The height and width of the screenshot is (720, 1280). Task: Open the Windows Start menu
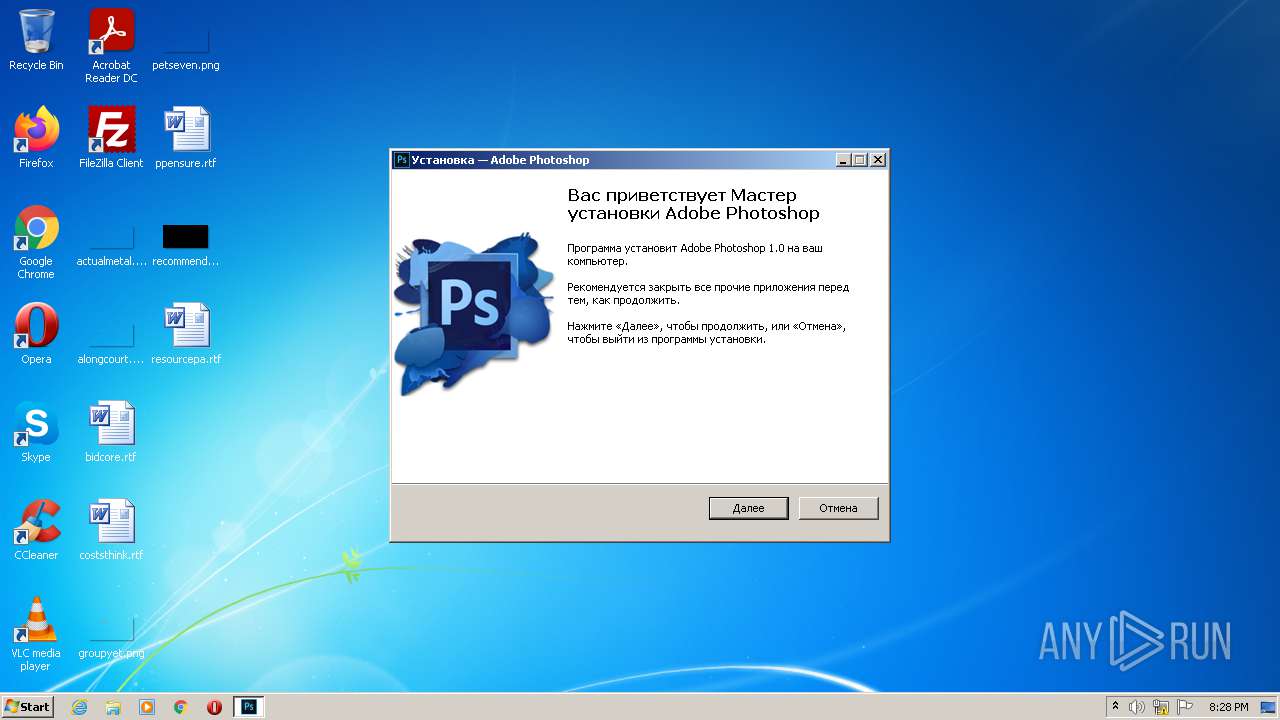point(27,706)
